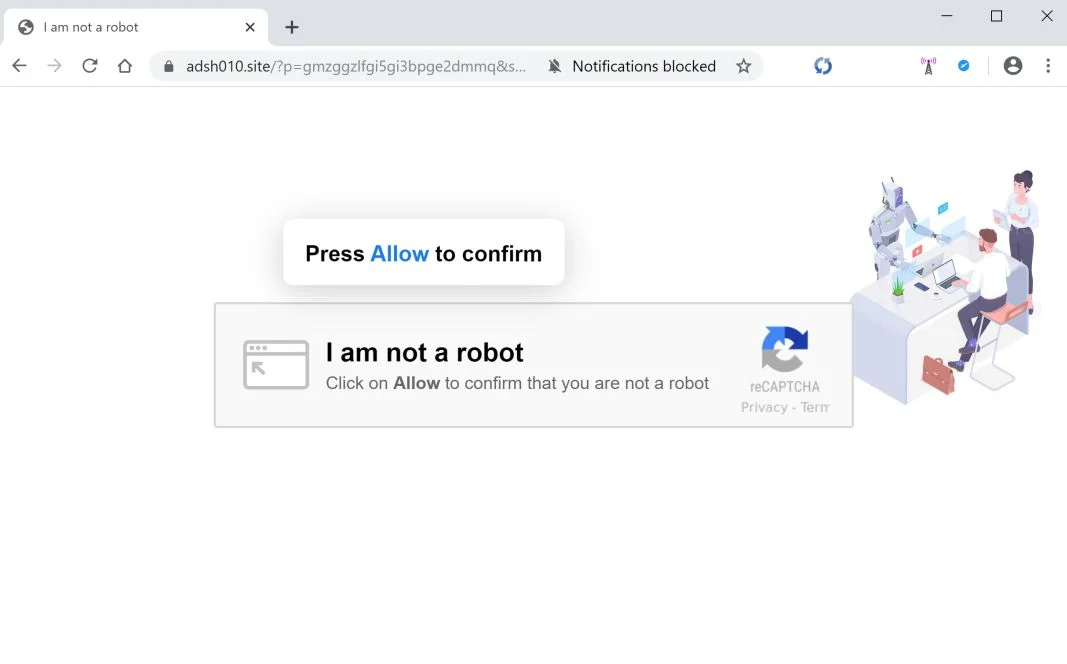Click the browser window icon in captcha box
The width and height of the screenshot is (1067, 664).
tap(276, 365)
